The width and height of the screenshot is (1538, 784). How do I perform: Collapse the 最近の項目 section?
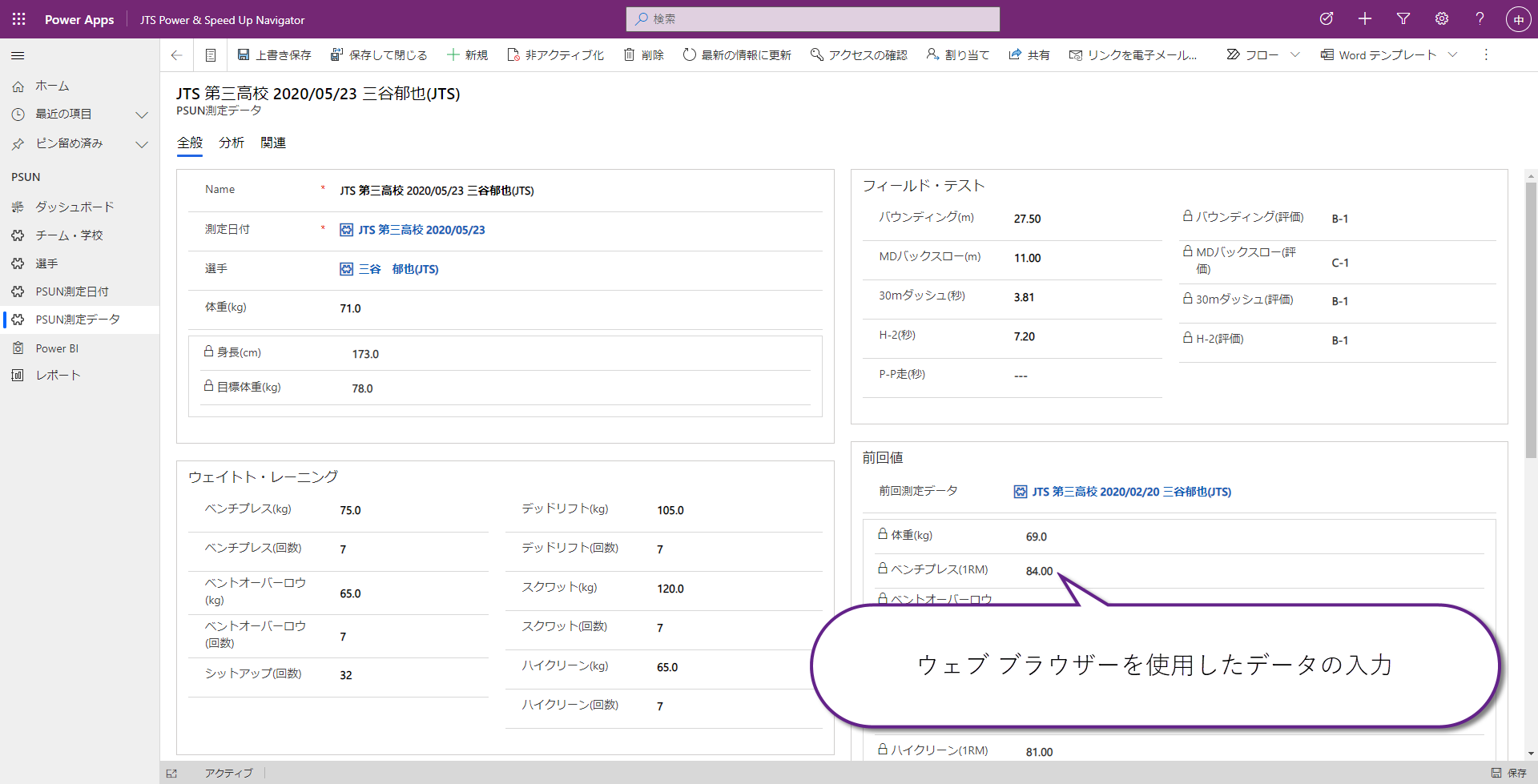pos(142,115)
